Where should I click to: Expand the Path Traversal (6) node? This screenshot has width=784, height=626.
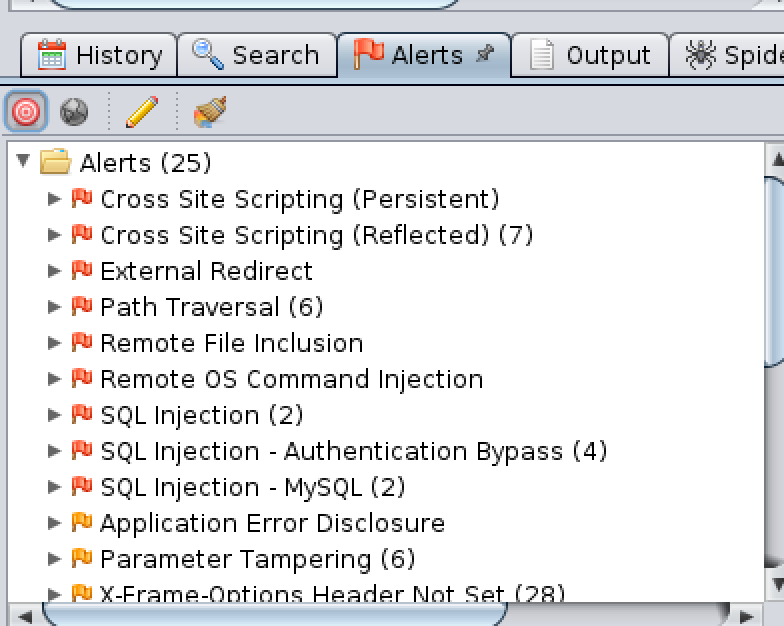click(x=55, y=307)
